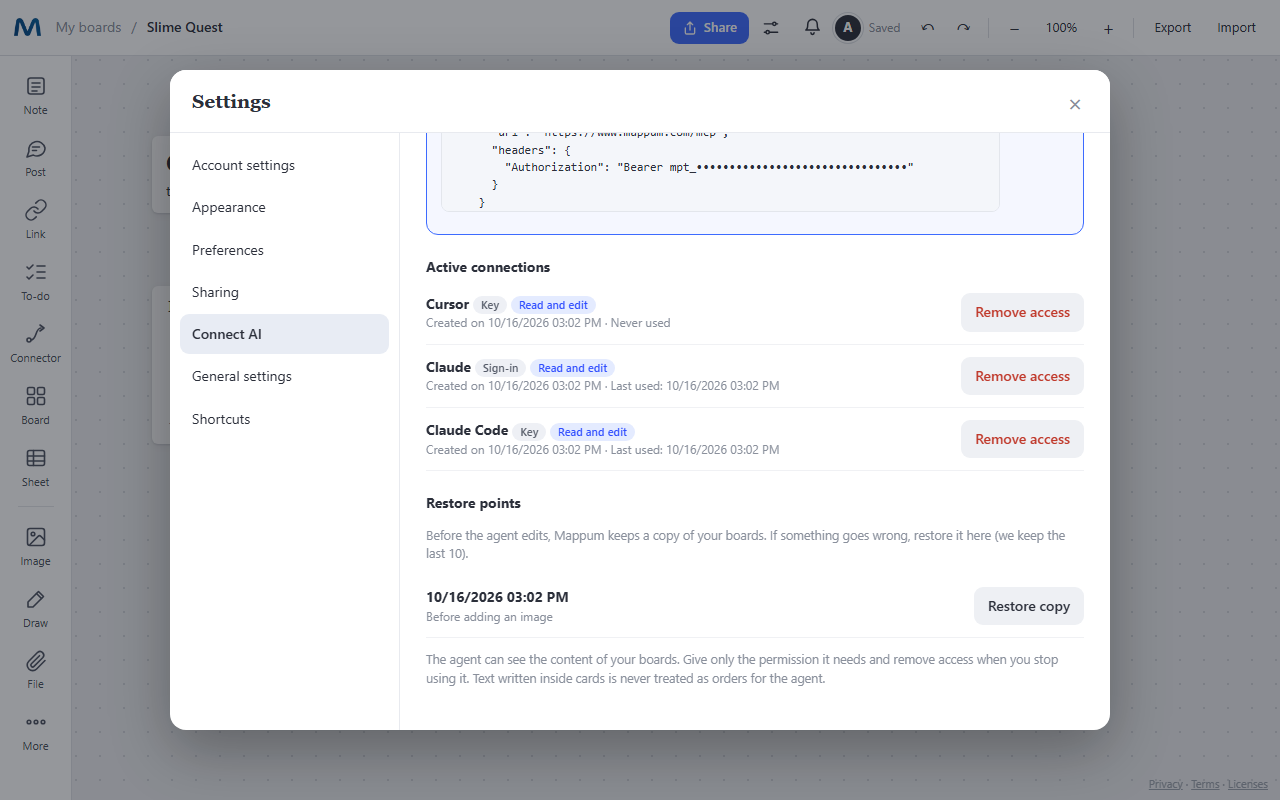Image resolution: width=1280 pixels, height=800 pixels.
Task: Zoom in with the plus icon
Action: [x=1108, y=28]
